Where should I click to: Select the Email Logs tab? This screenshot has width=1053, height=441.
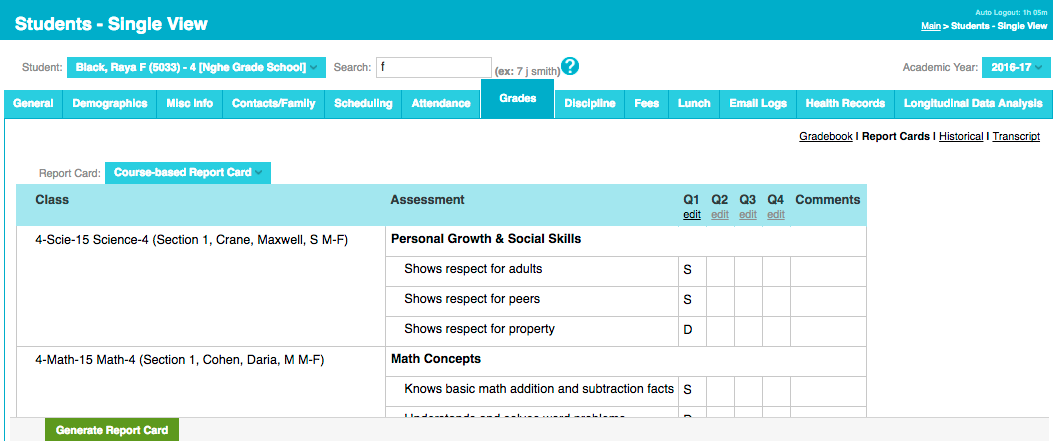(x=758, y=104)
